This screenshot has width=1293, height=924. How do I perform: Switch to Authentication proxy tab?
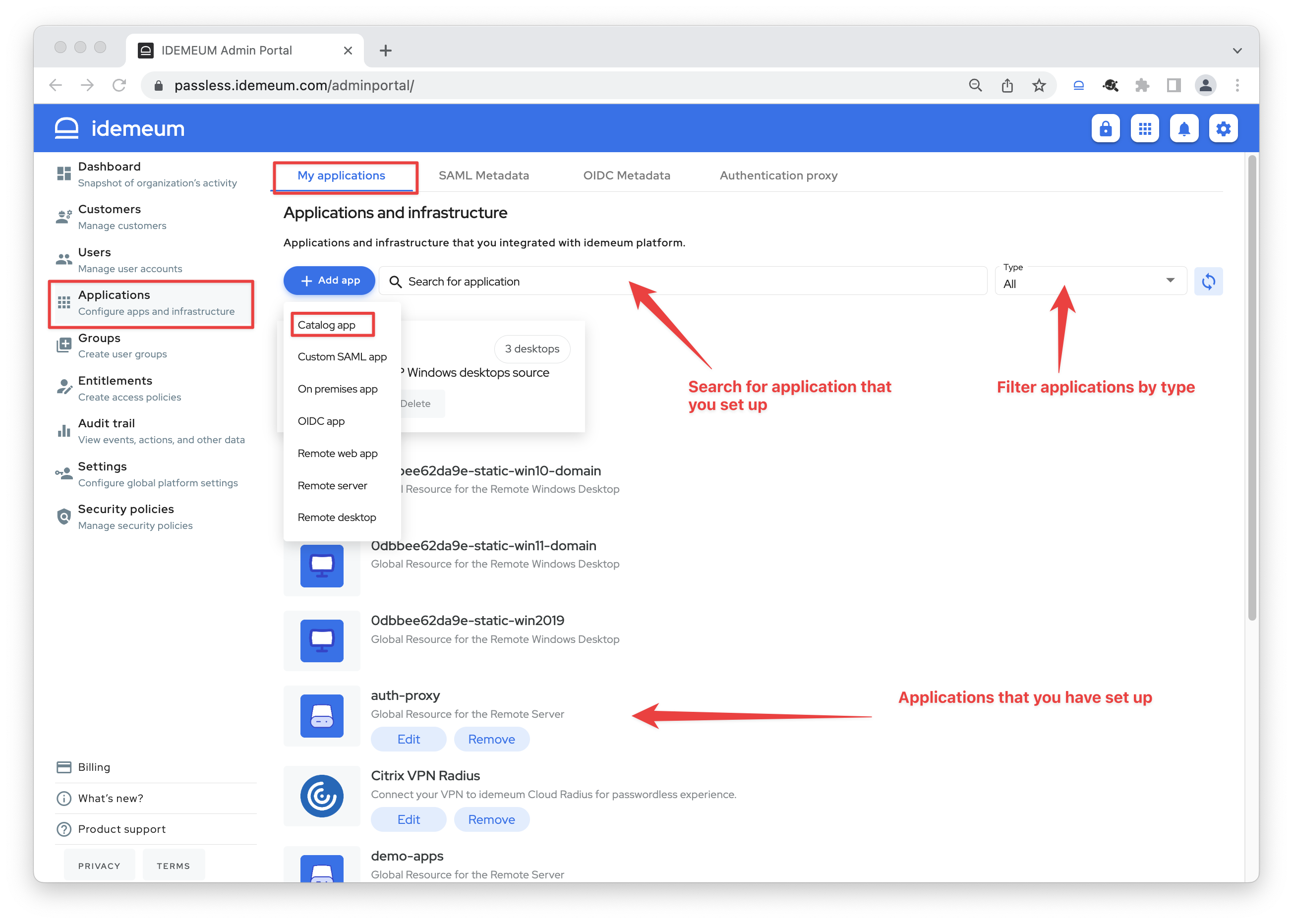point(778,176)
